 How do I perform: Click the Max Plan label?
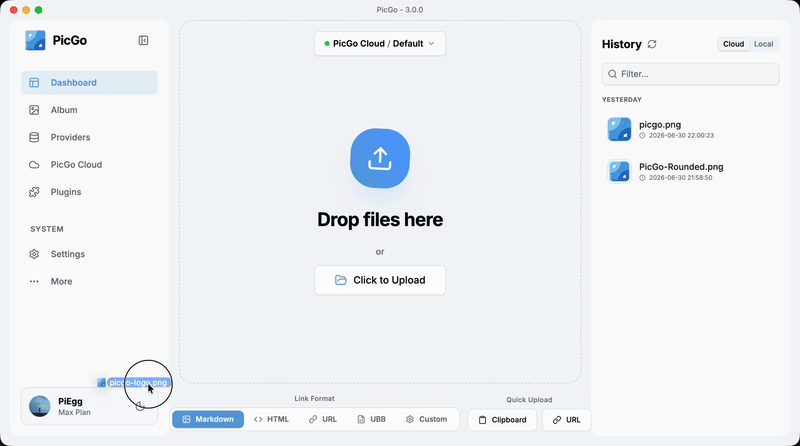click(x=74, y=412)
